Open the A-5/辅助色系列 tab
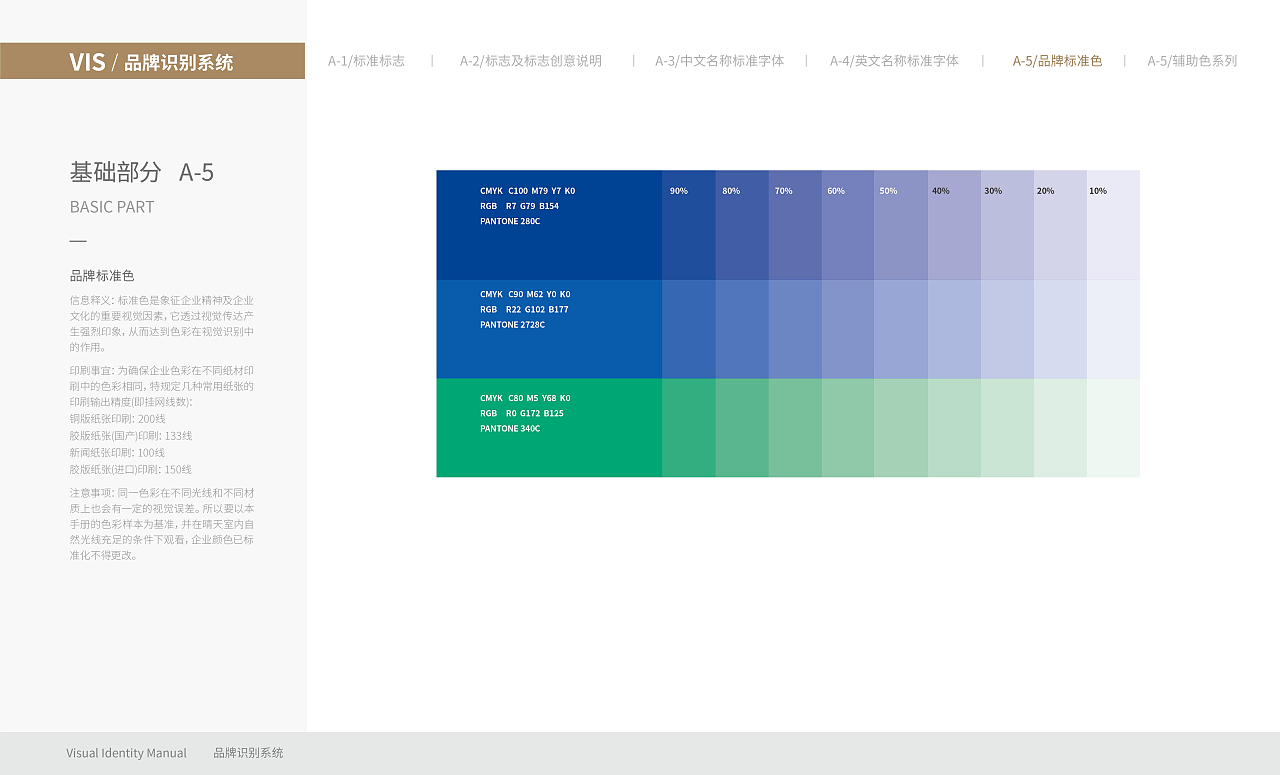 click(x=1192, y=61)
